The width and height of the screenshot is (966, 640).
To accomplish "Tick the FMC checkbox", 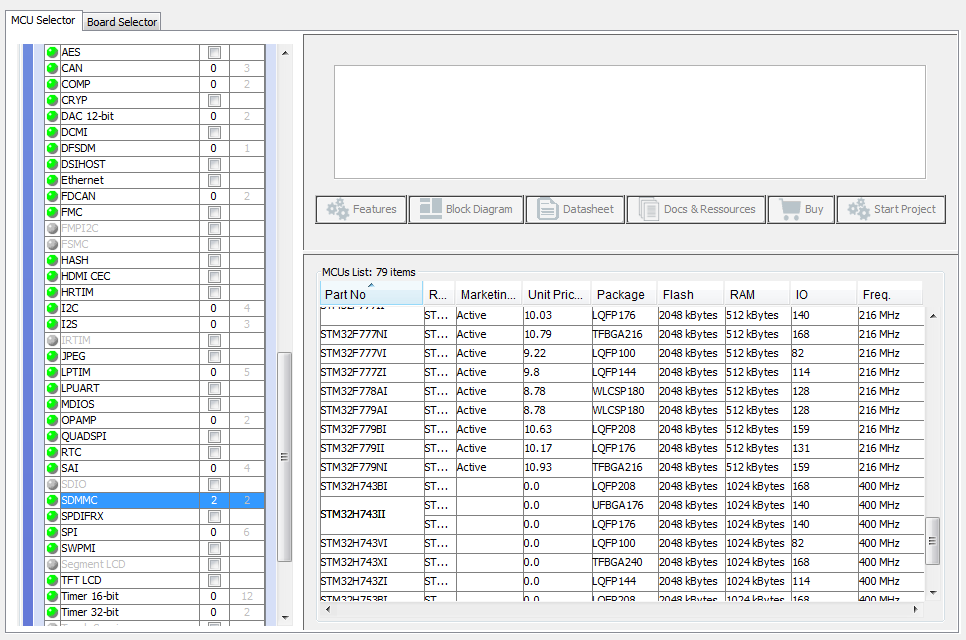I will pyautogui.click(x=214, y=213).
